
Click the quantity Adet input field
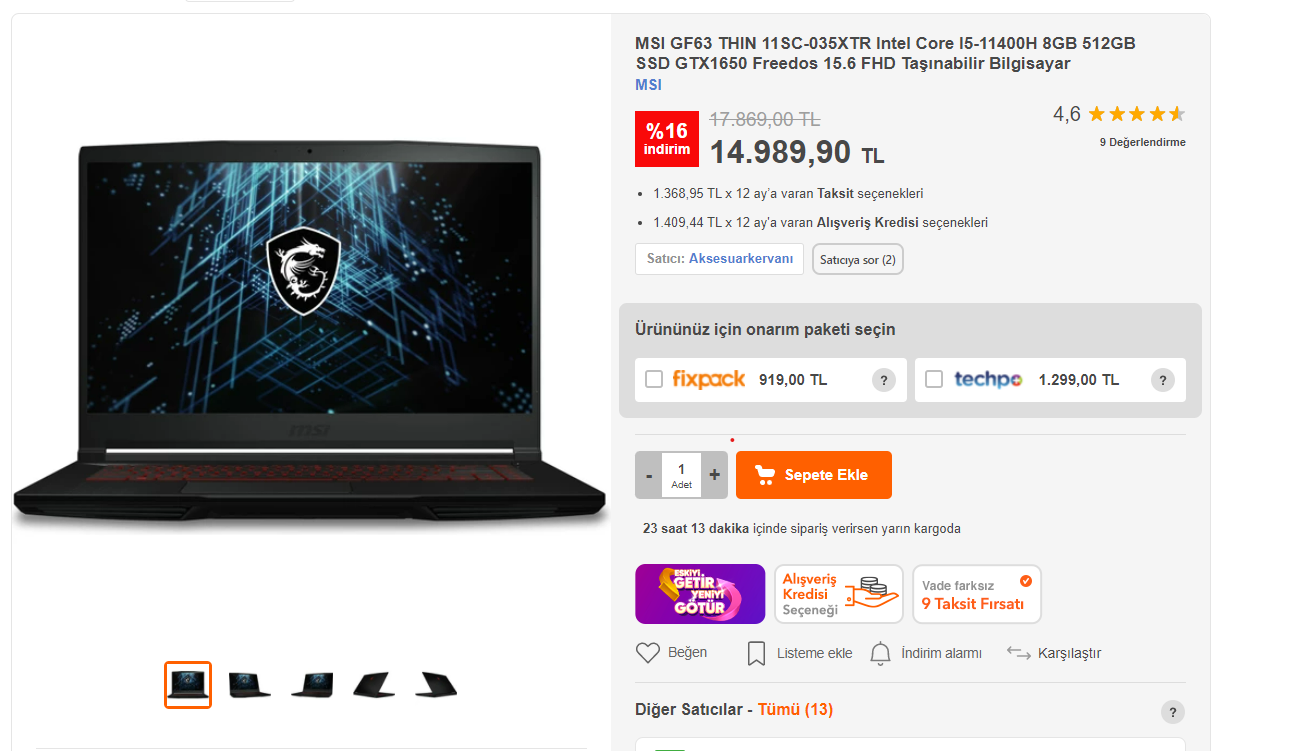pyautogui.click(x=682, y=475)
